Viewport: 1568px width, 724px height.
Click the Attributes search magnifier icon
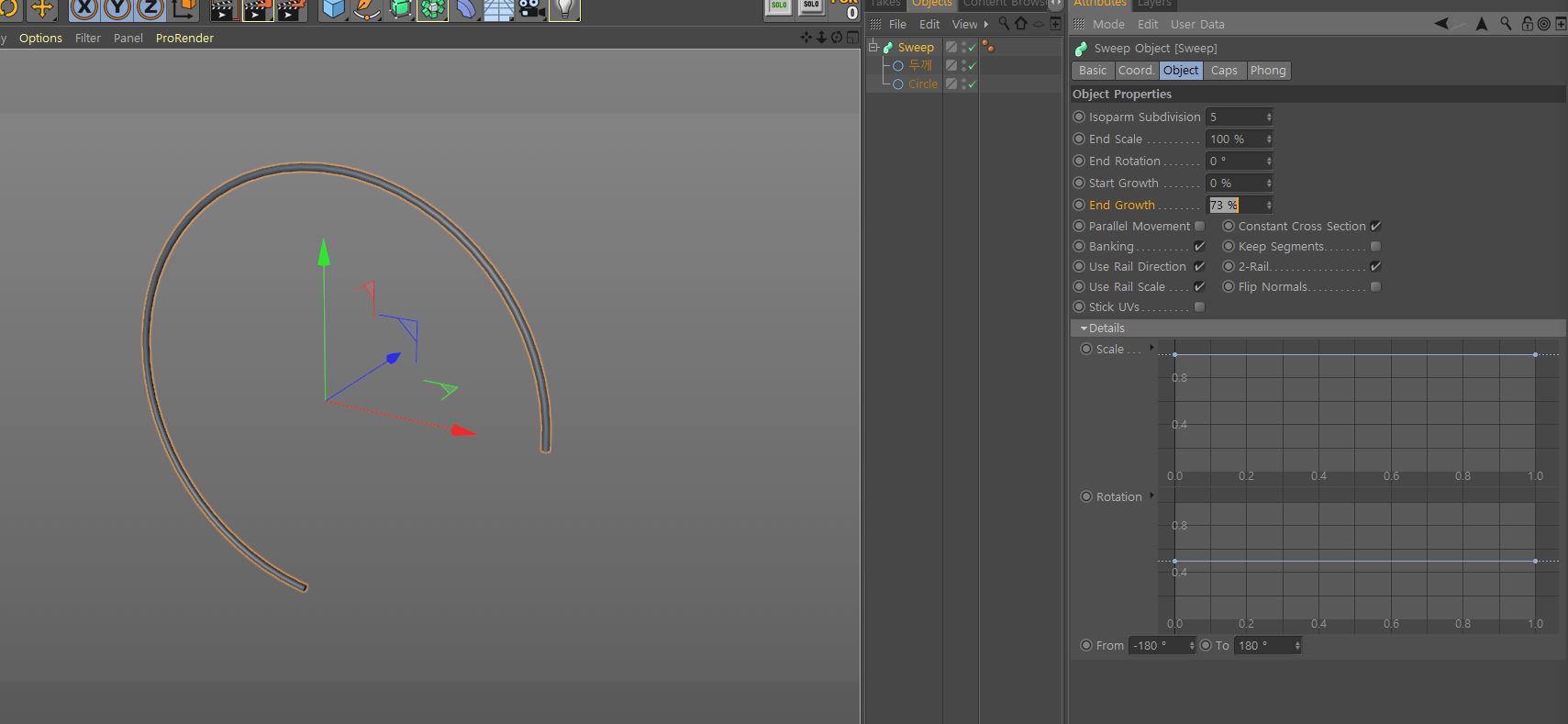click(1506, 24)
